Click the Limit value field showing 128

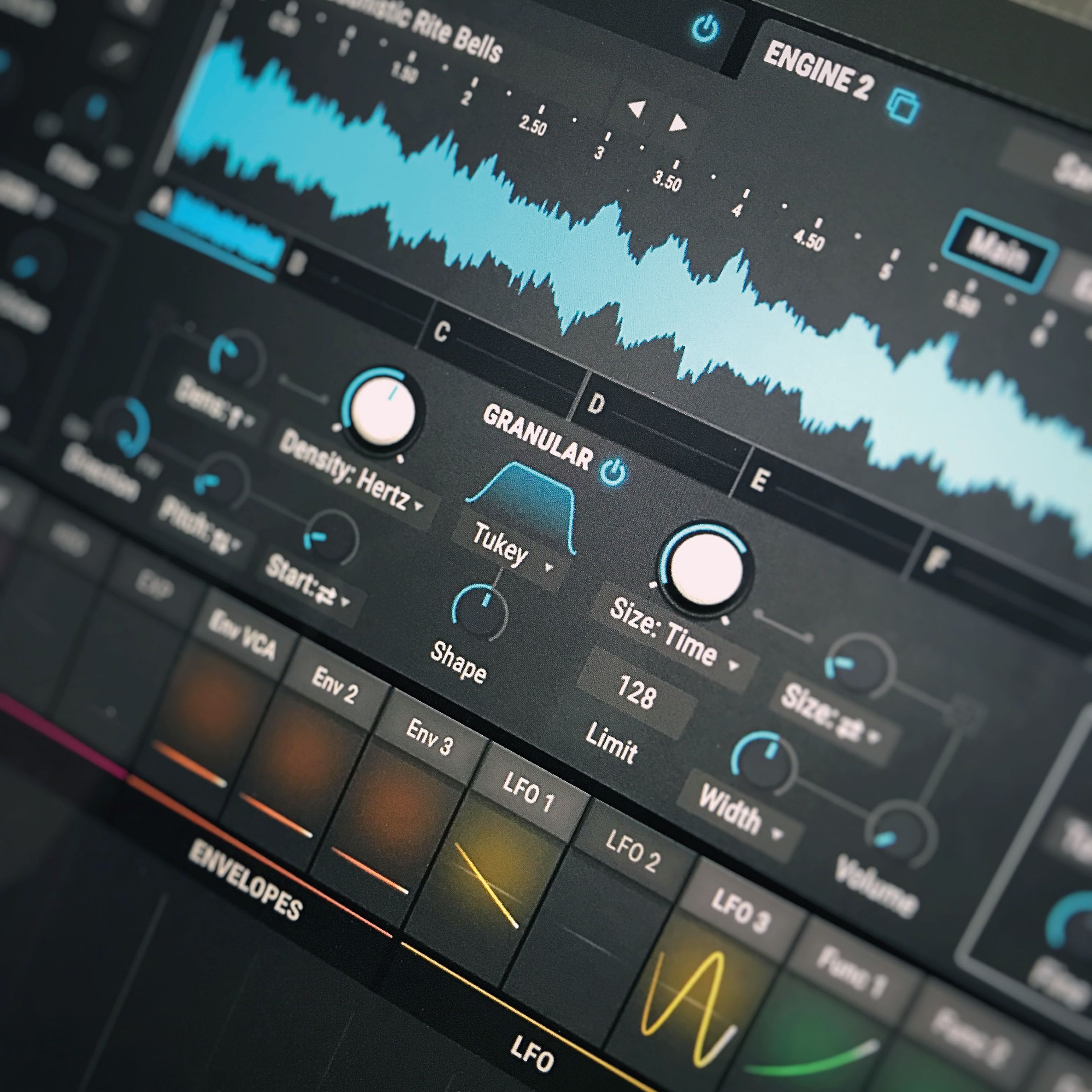[x=638, y=693]
